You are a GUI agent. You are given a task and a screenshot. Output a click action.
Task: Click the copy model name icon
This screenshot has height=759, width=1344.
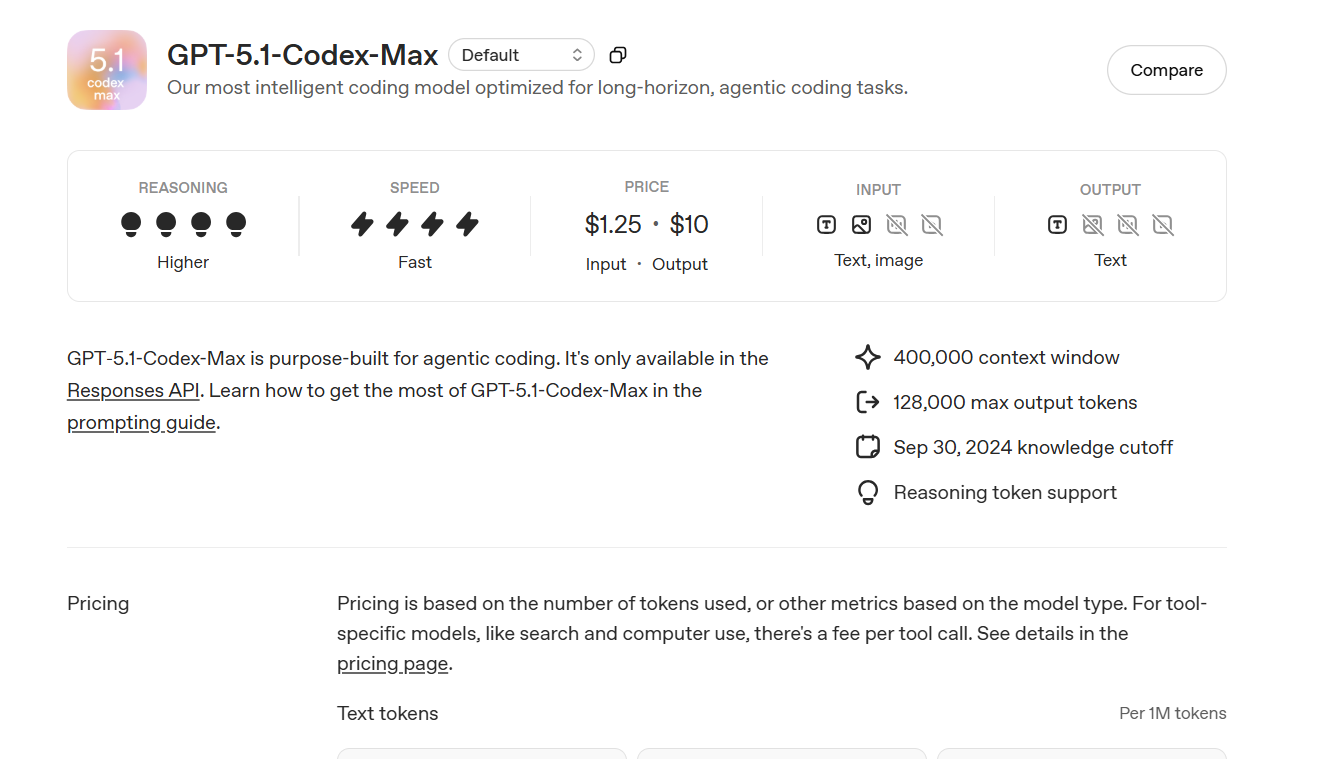click(x=617, y=55)
